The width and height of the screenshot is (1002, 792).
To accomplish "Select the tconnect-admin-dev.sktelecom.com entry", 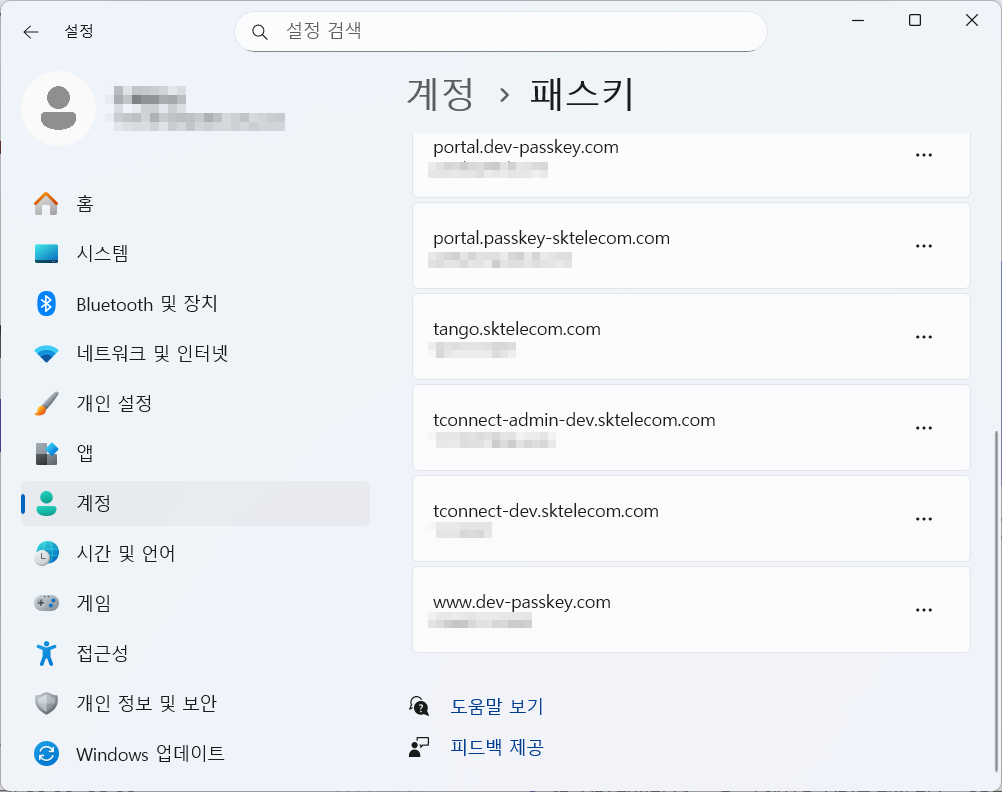I will coord(691,428).
